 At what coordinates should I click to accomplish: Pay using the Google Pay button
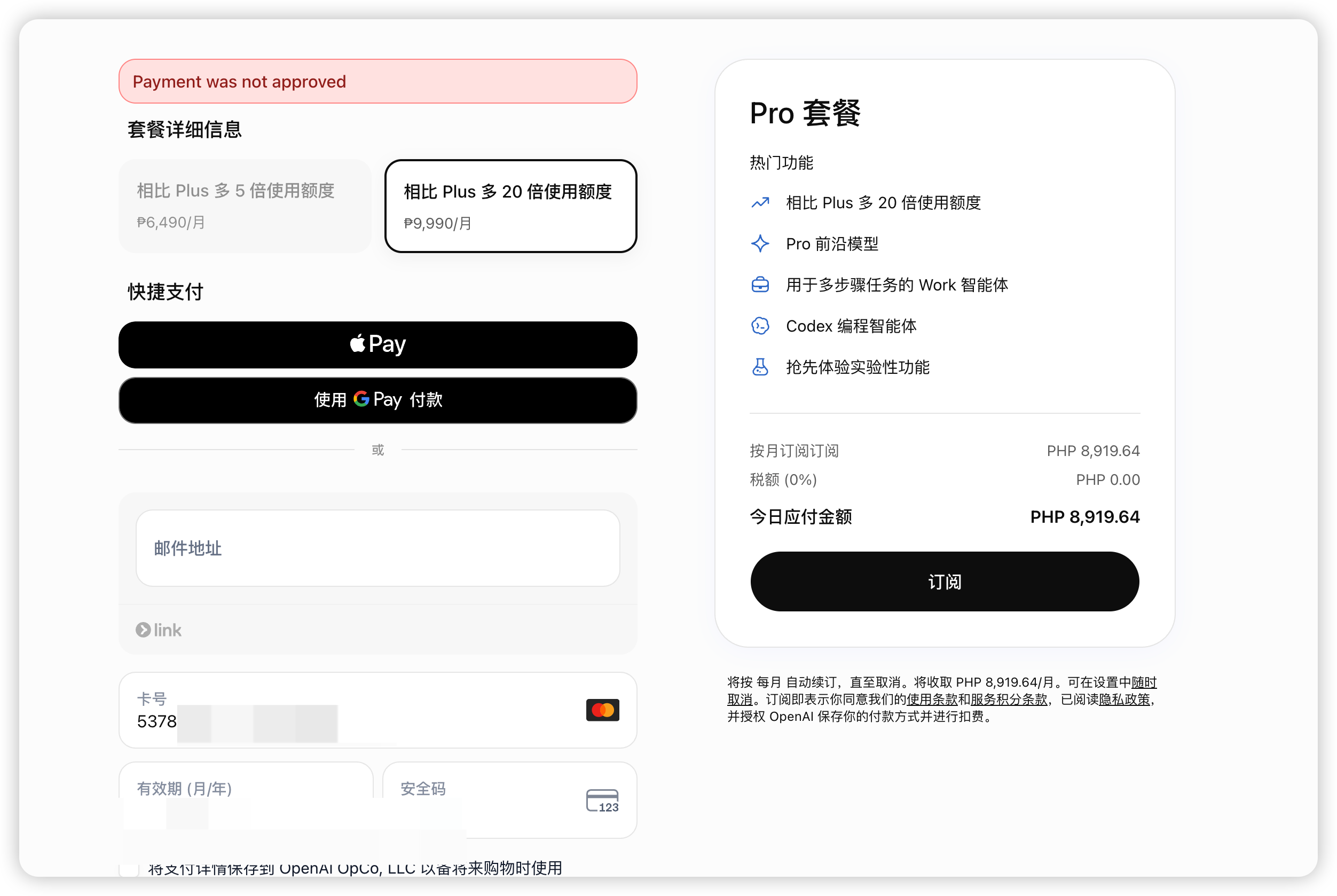coord(377,400)
